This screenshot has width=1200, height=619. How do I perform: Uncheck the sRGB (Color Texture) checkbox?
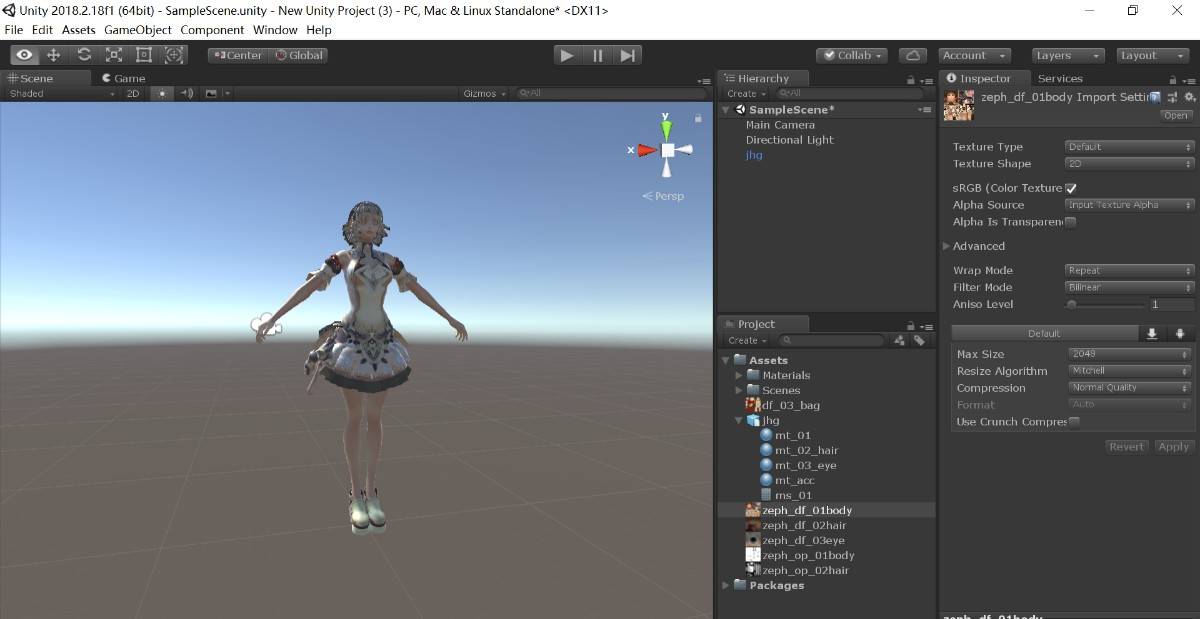click(x=1071, y=188)
